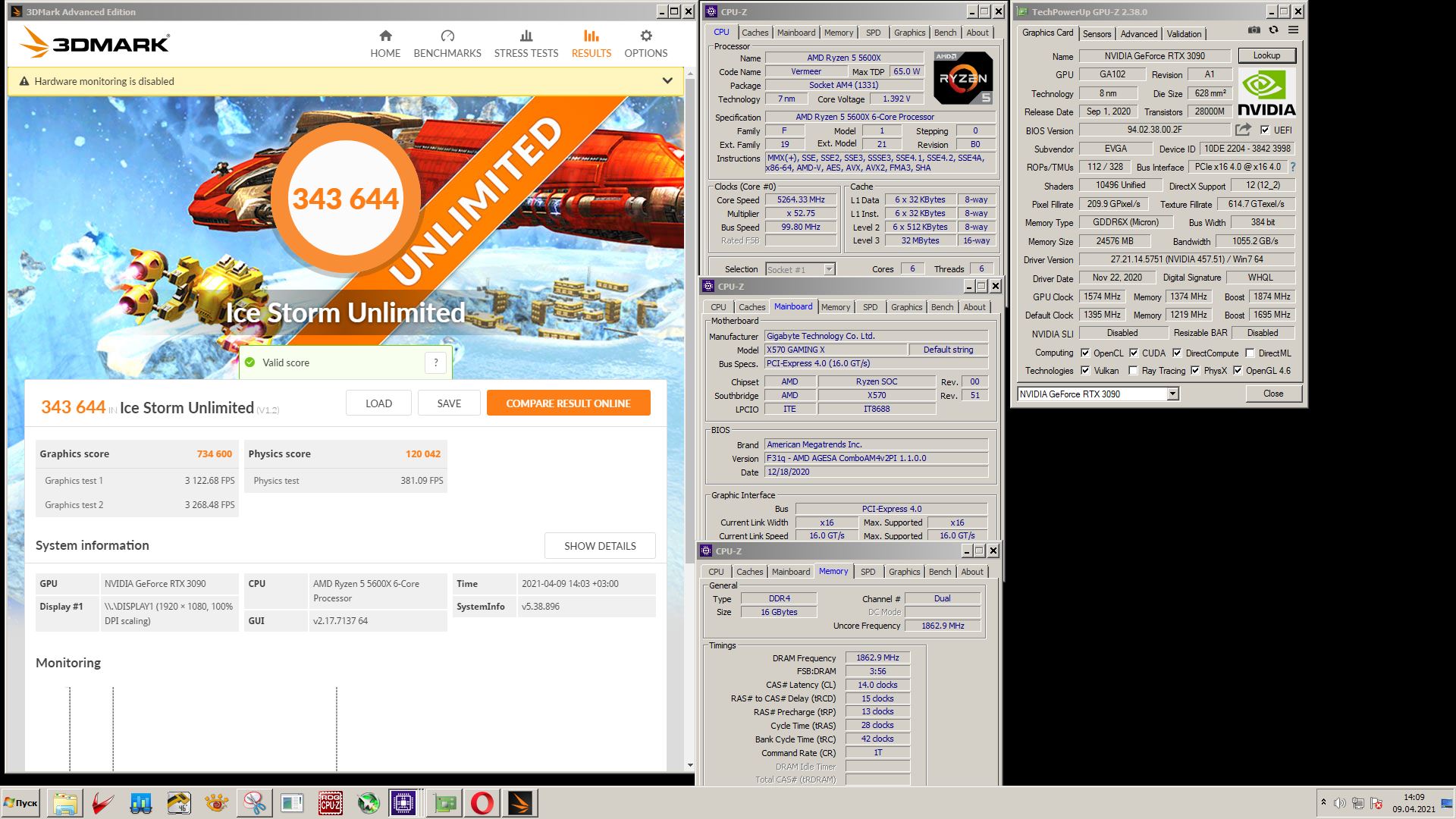Image resolution: width=1456 pixels, height=819 pixels.
Task: Click the SAVE result button
Action: point(449,403)
